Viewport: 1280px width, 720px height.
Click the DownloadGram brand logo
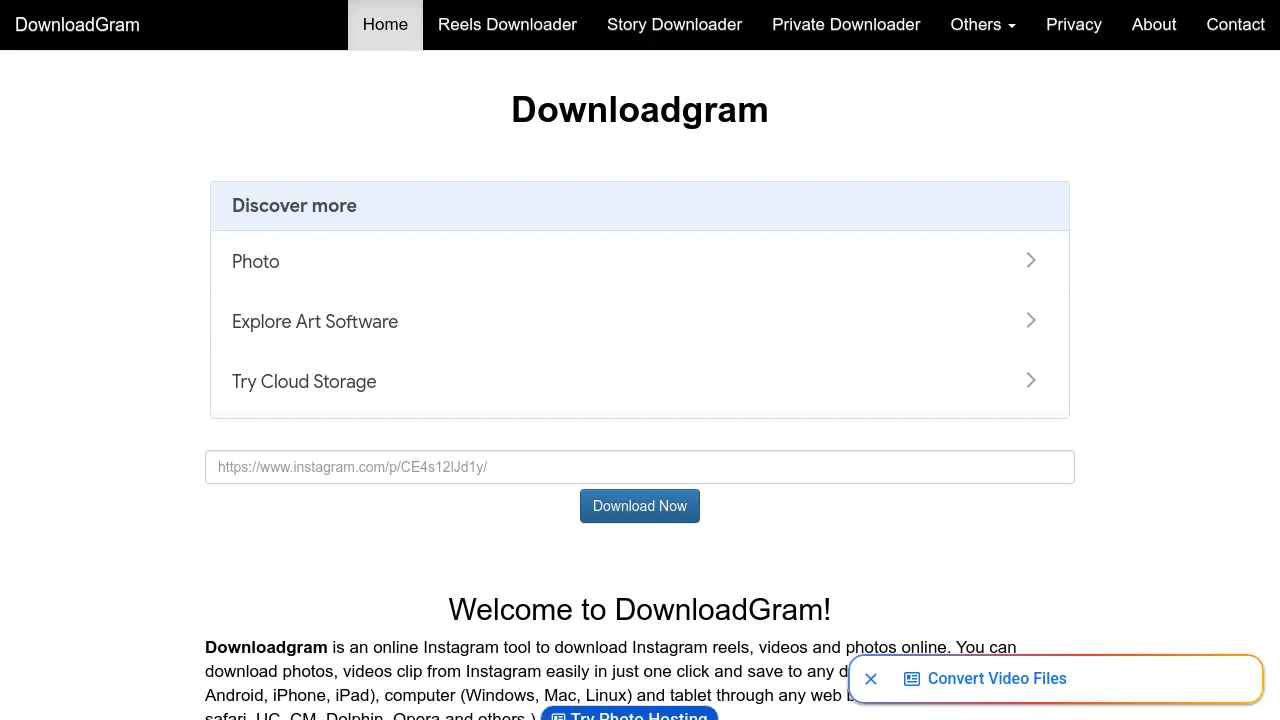pos(77,25)
